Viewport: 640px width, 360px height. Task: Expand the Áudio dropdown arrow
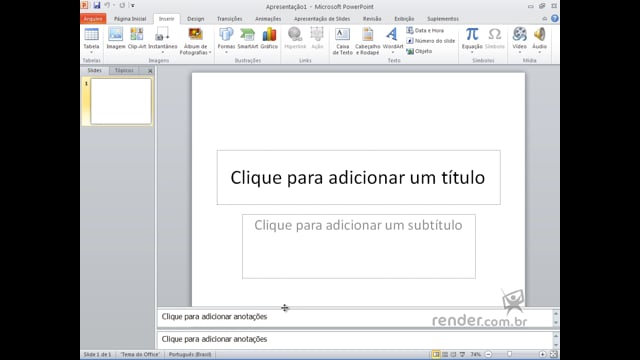click(540, 52)
